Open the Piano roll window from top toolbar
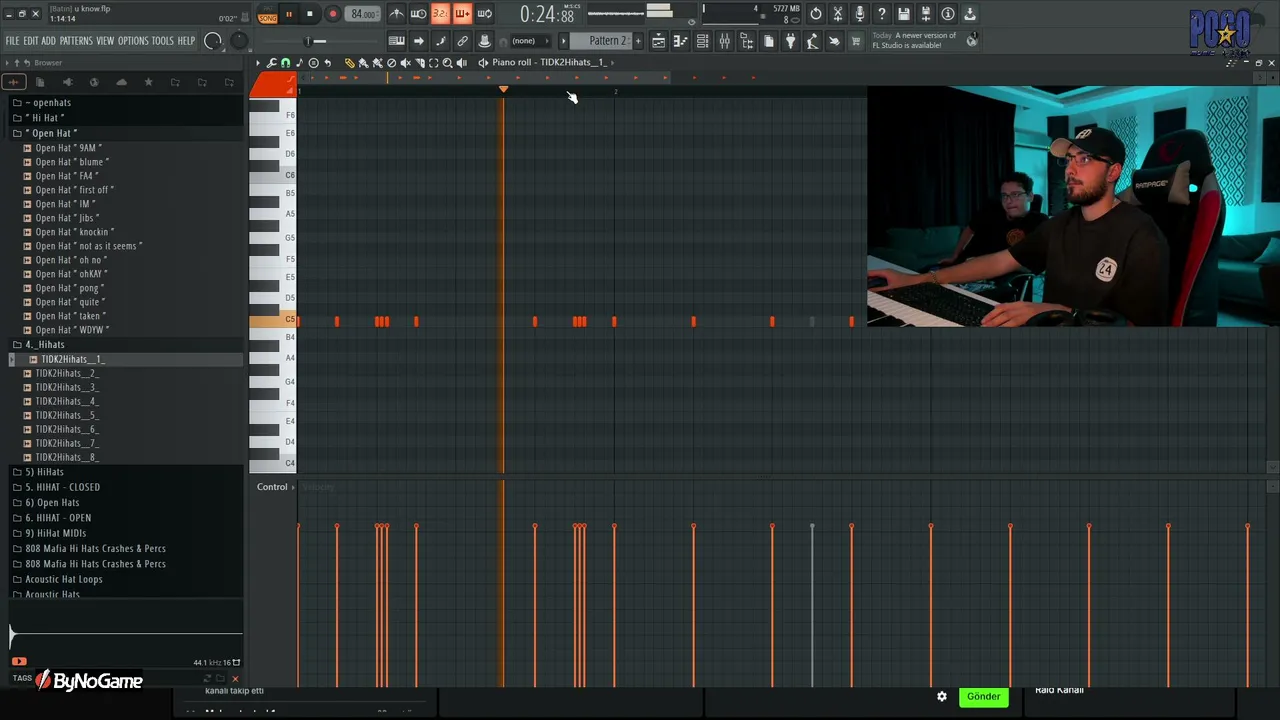Viewport: 1280px width, 720px height. pyautogui.click(x=680, y=41)
